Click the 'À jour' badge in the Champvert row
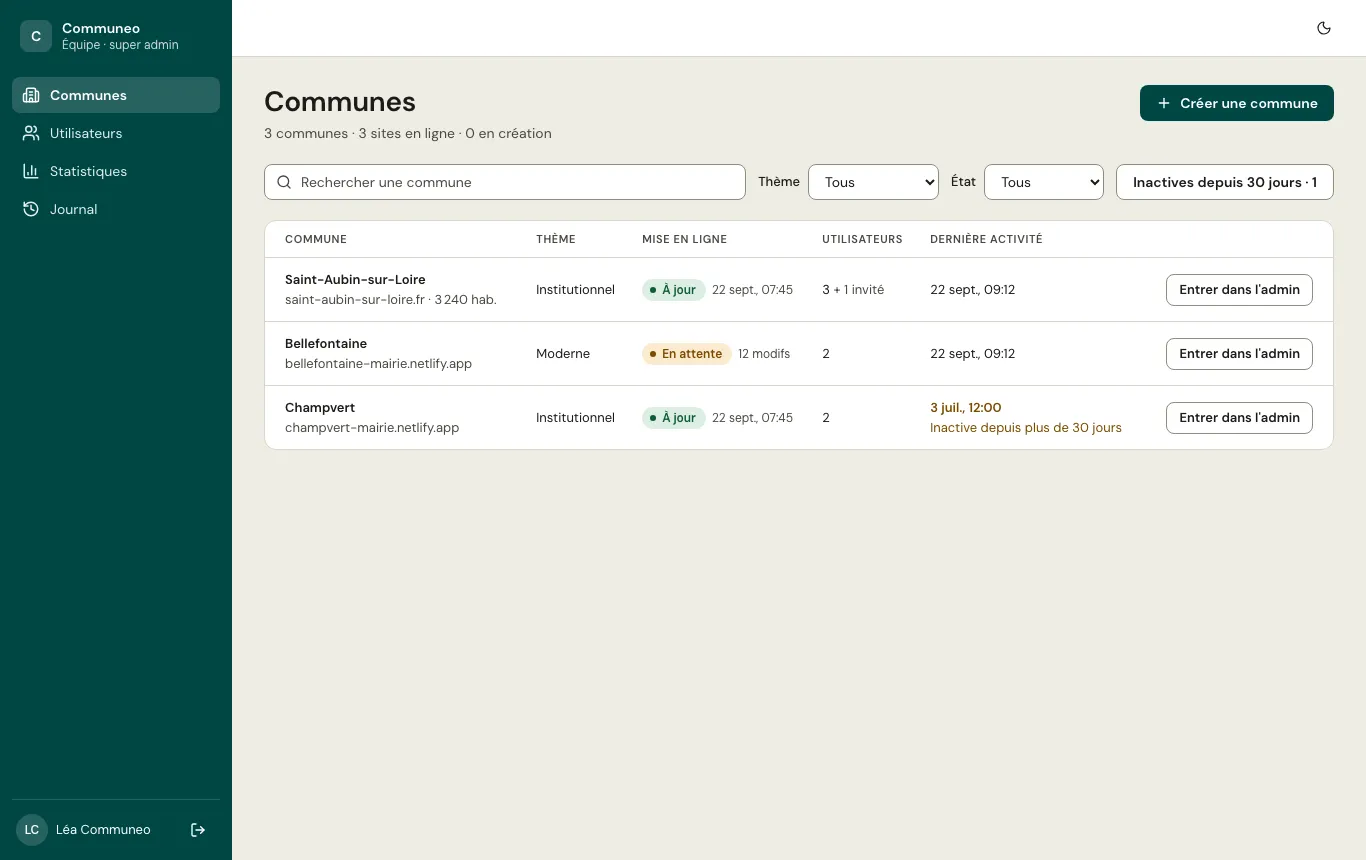The height and width of the screenshot is (860, 1366). click(673, 418)
